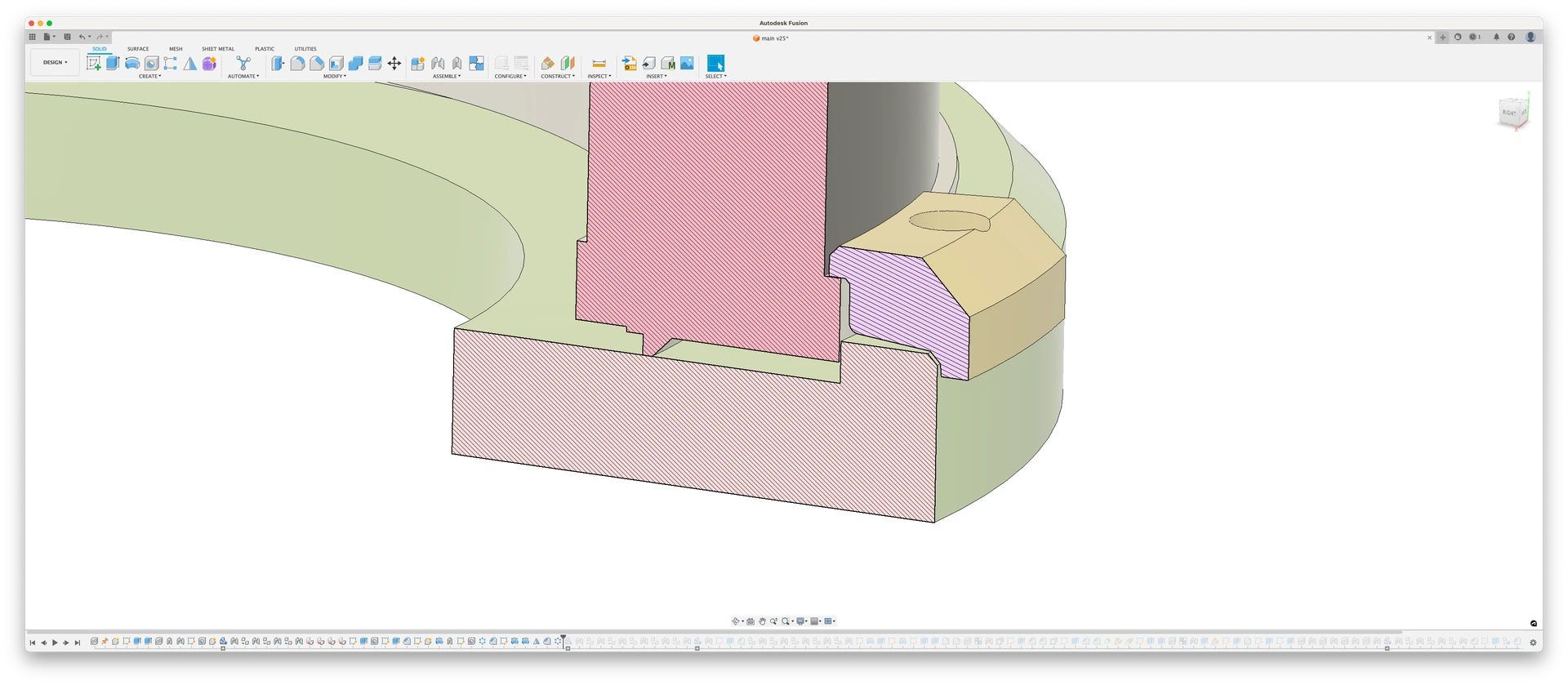Switch to the Surface tab

(x=138, y=49)
